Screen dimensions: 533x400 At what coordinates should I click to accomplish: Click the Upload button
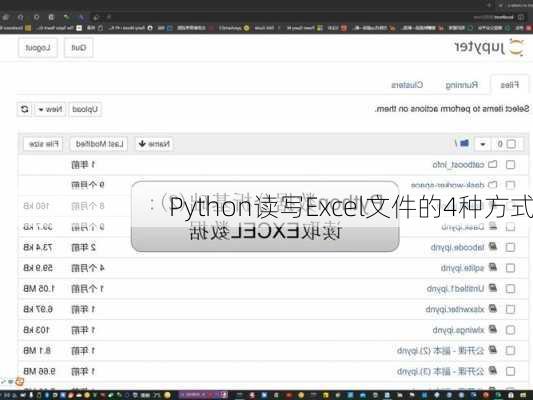point(85,109)
